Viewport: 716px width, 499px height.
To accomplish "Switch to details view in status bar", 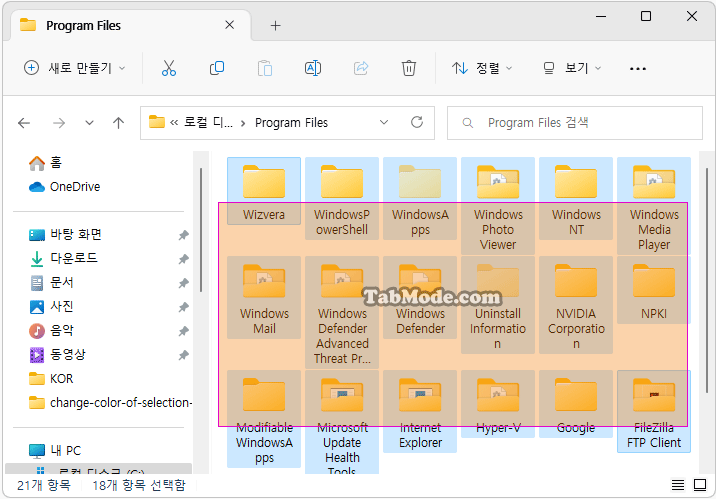I will pos(678,485).
